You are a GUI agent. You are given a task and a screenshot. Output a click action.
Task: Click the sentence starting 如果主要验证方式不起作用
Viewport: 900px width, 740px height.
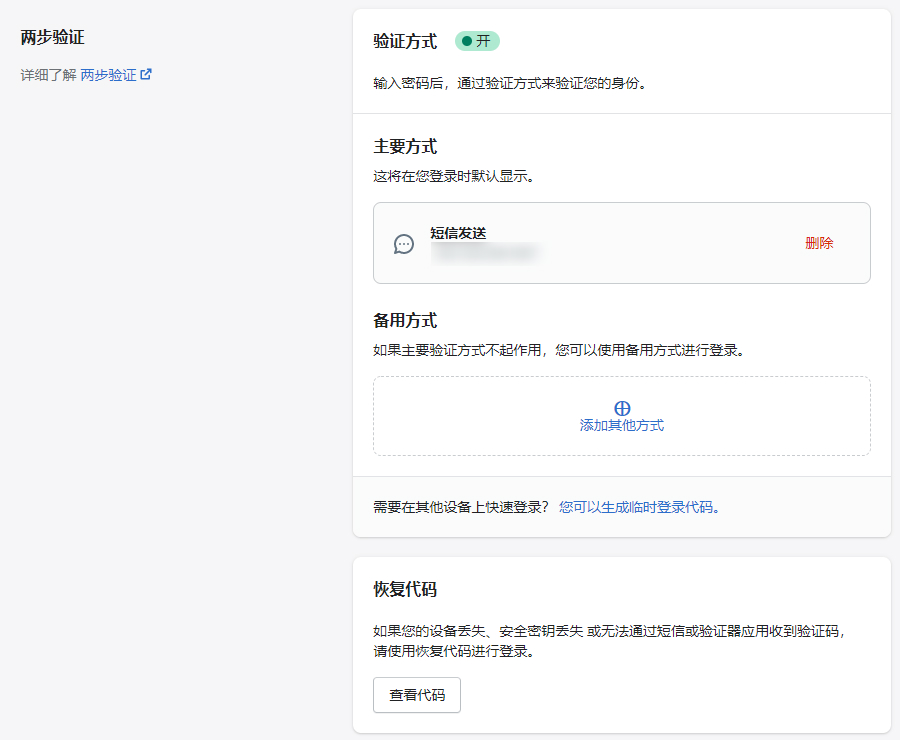[560, 350]
